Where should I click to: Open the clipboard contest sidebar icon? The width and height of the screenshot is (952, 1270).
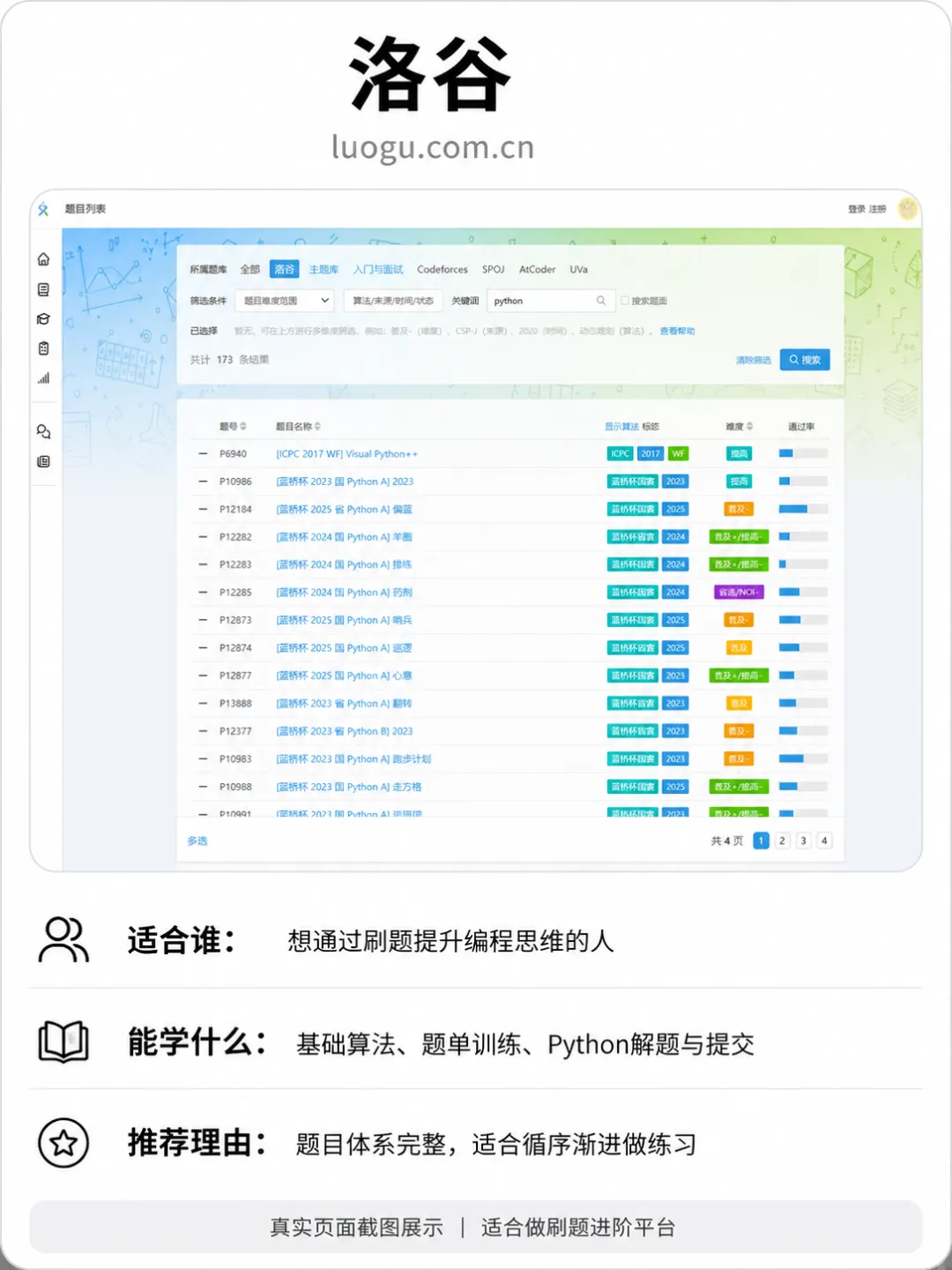click(x=43, y=348)
